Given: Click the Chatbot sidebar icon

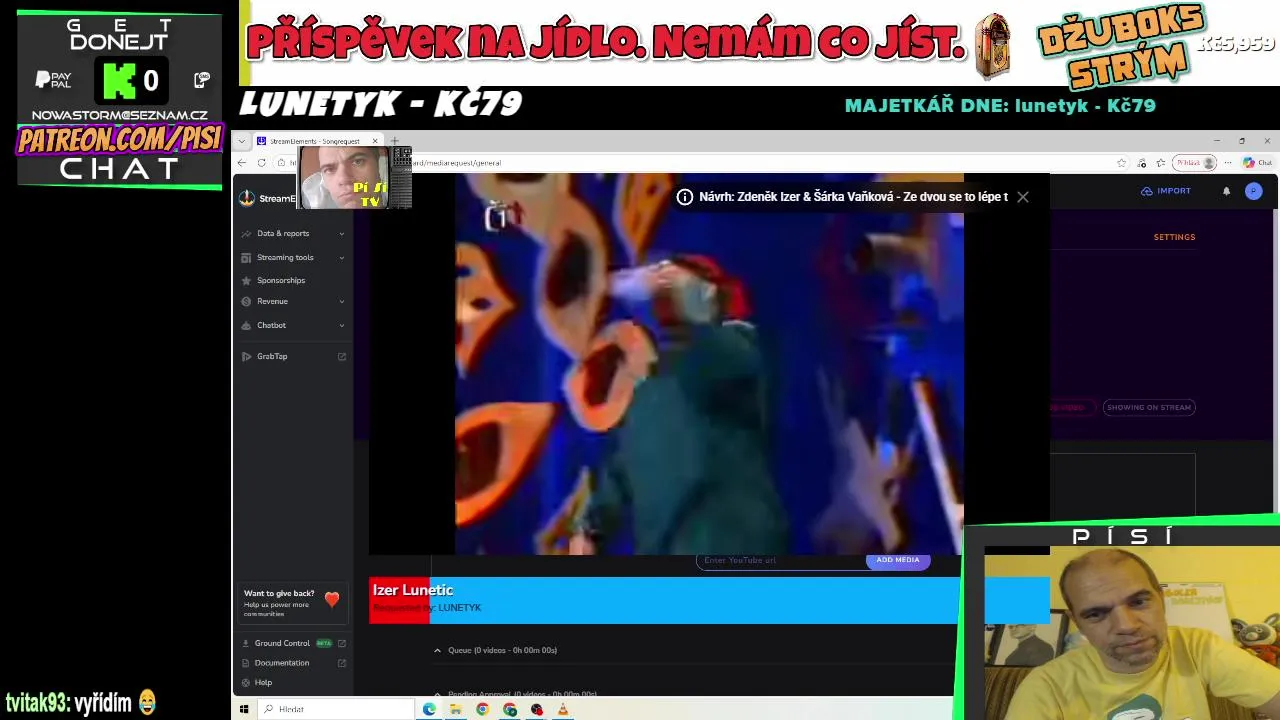Looking at the screenshot, I should 247,326.
